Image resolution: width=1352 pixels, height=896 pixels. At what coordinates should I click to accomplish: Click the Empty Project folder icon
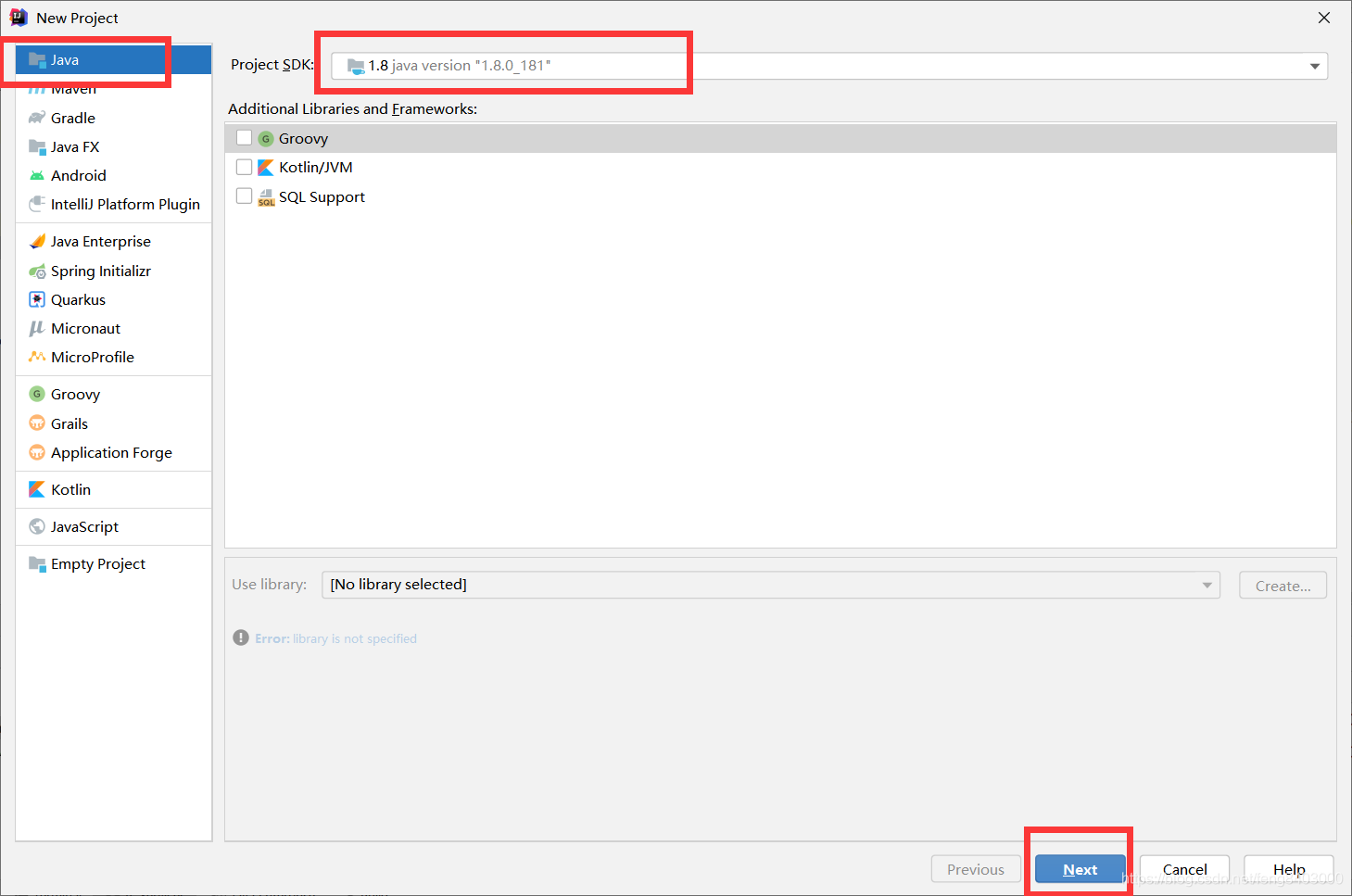coord(37,563)
